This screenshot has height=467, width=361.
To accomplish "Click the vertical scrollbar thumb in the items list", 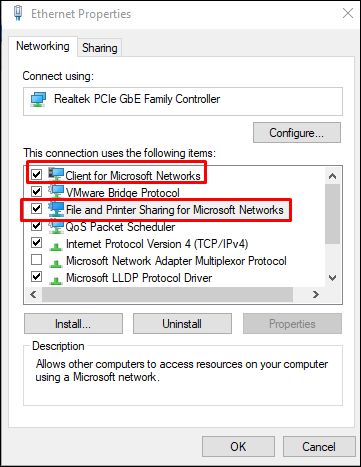I will tap(332, 213).
